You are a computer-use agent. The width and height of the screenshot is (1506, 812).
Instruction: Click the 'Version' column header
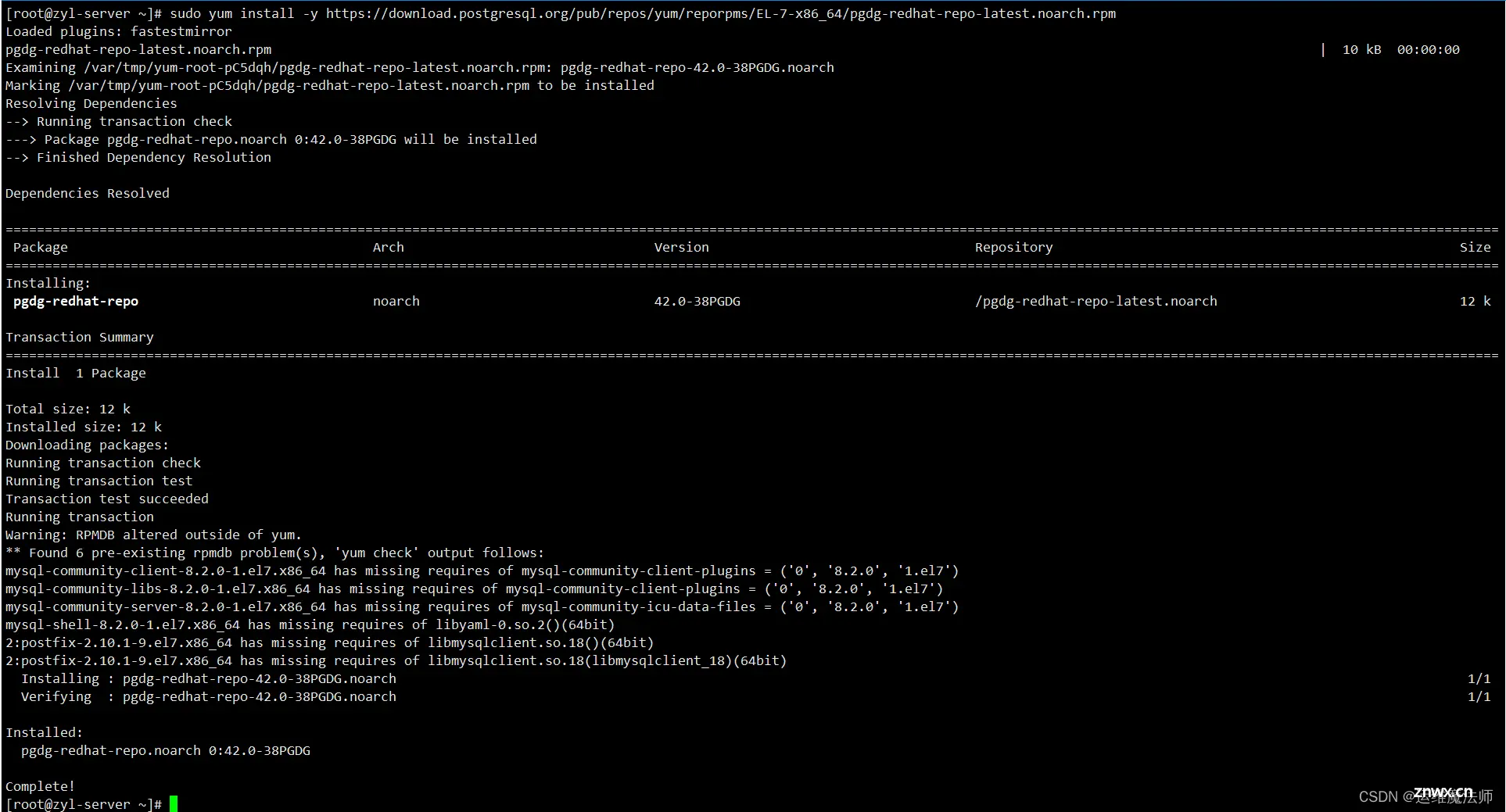(682, 247)
